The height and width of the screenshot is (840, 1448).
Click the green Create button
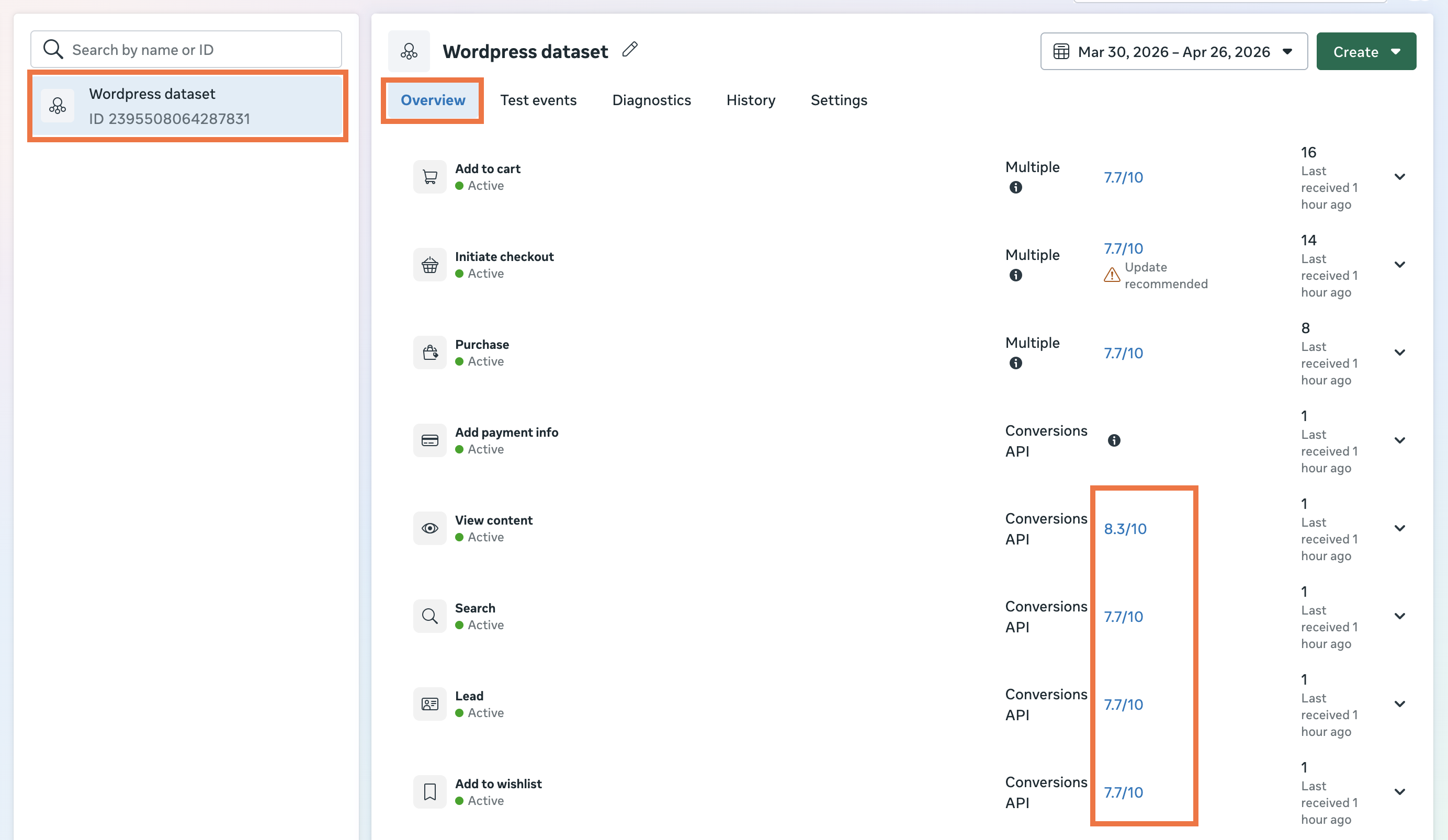[x=1366, y=52]
